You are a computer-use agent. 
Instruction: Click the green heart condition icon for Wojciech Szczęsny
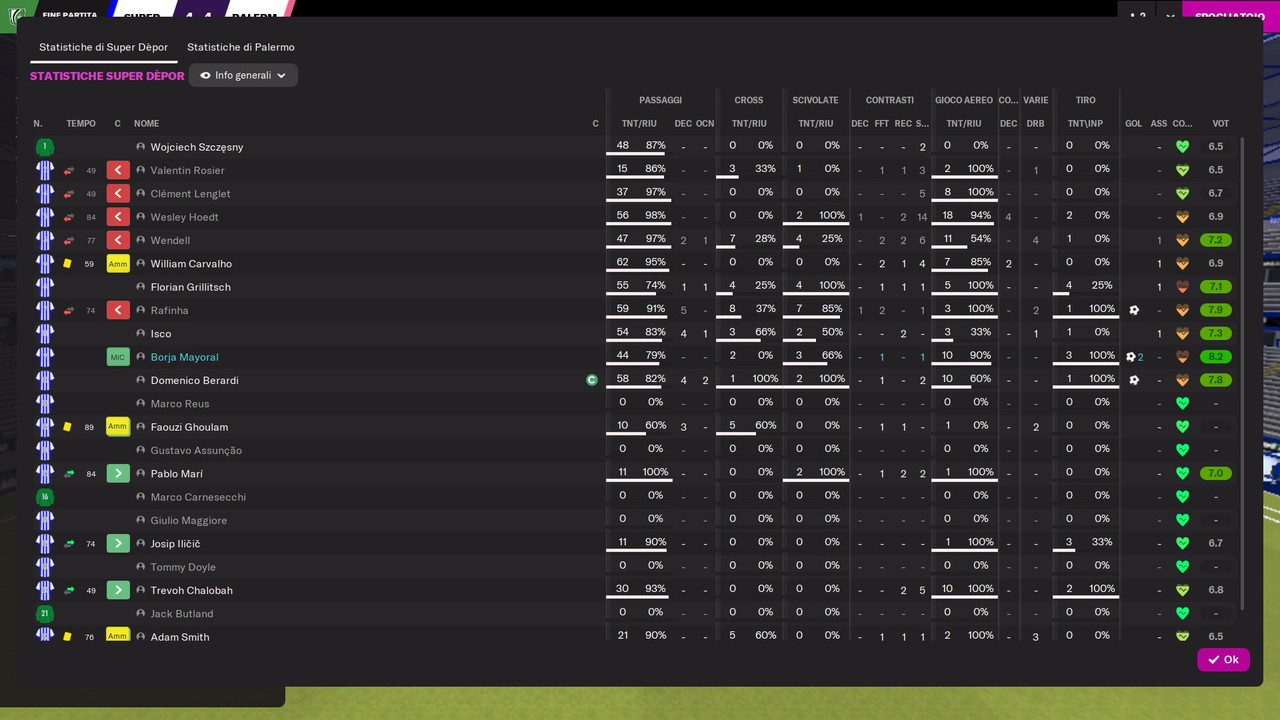pyautogui.click(x=1182, y=146)
